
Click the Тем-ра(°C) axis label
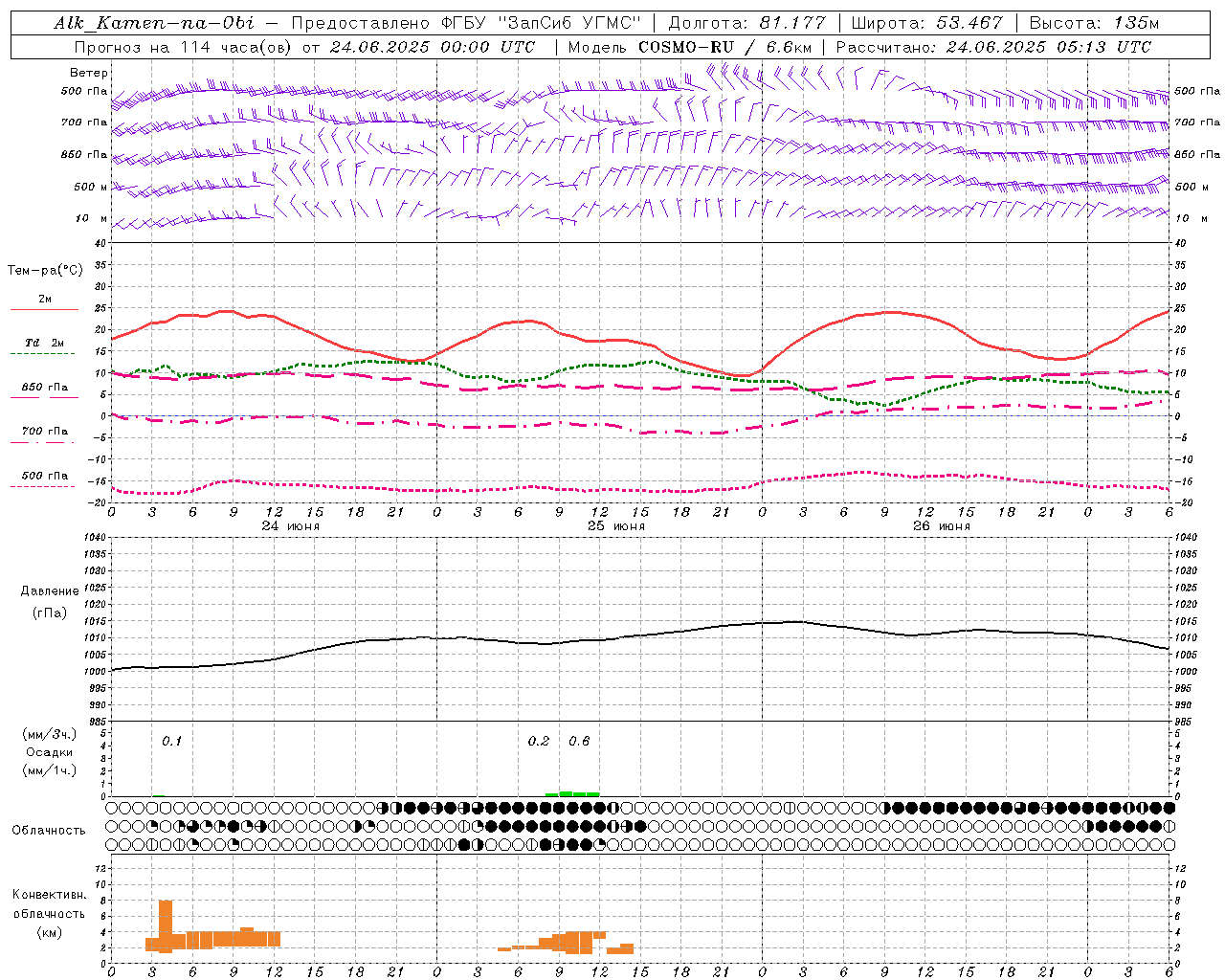(45, 270)
